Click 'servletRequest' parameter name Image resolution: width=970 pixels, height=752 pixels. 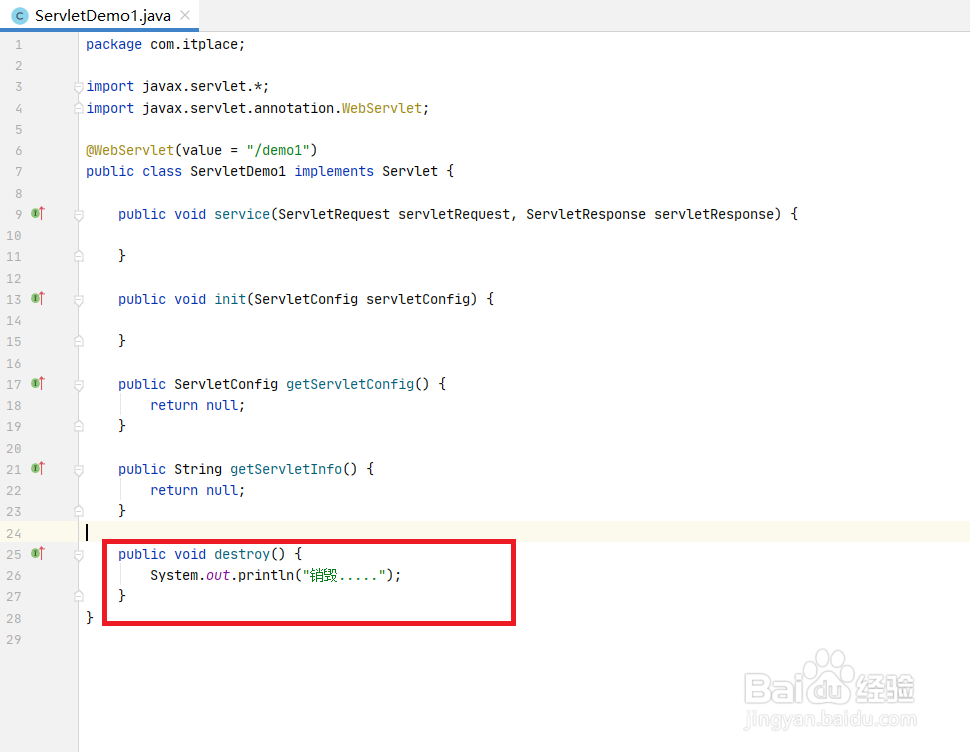[x=454, y=214]
